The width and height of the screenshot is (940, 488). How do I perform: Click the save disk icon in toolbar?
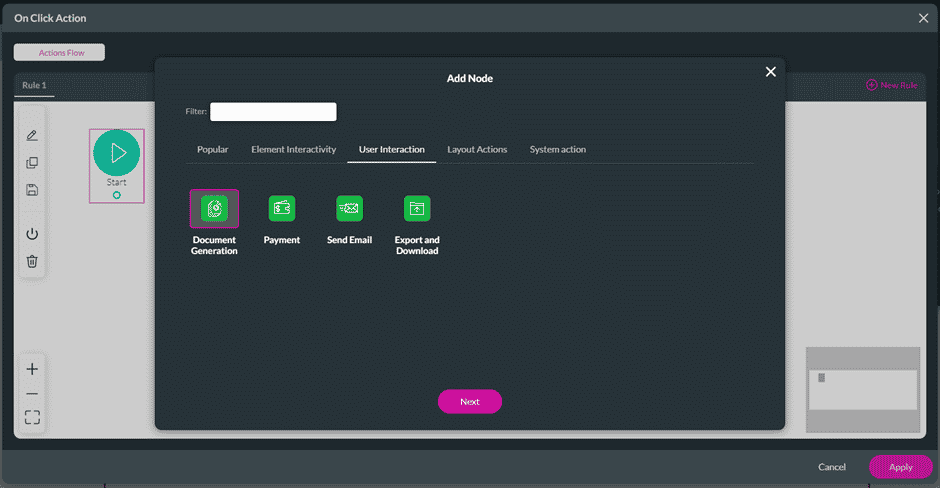32,190
